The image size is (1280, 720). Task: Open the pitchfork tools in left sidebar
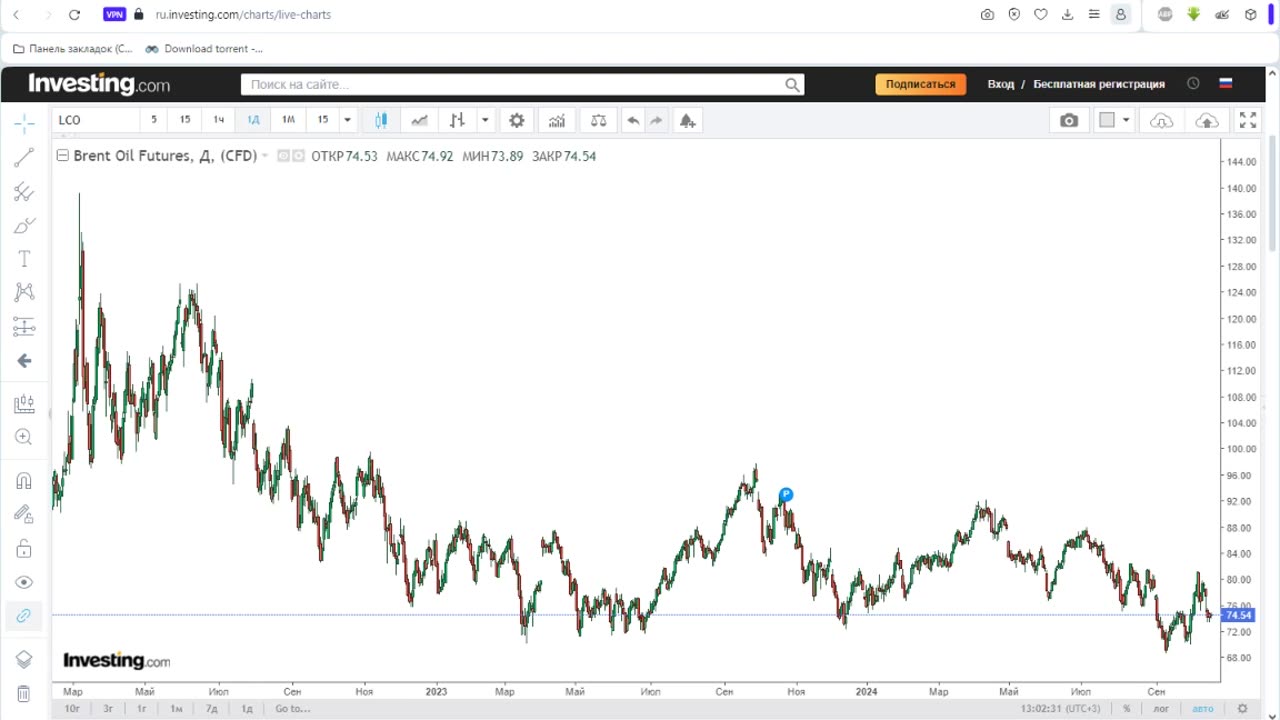click(24, 191)
